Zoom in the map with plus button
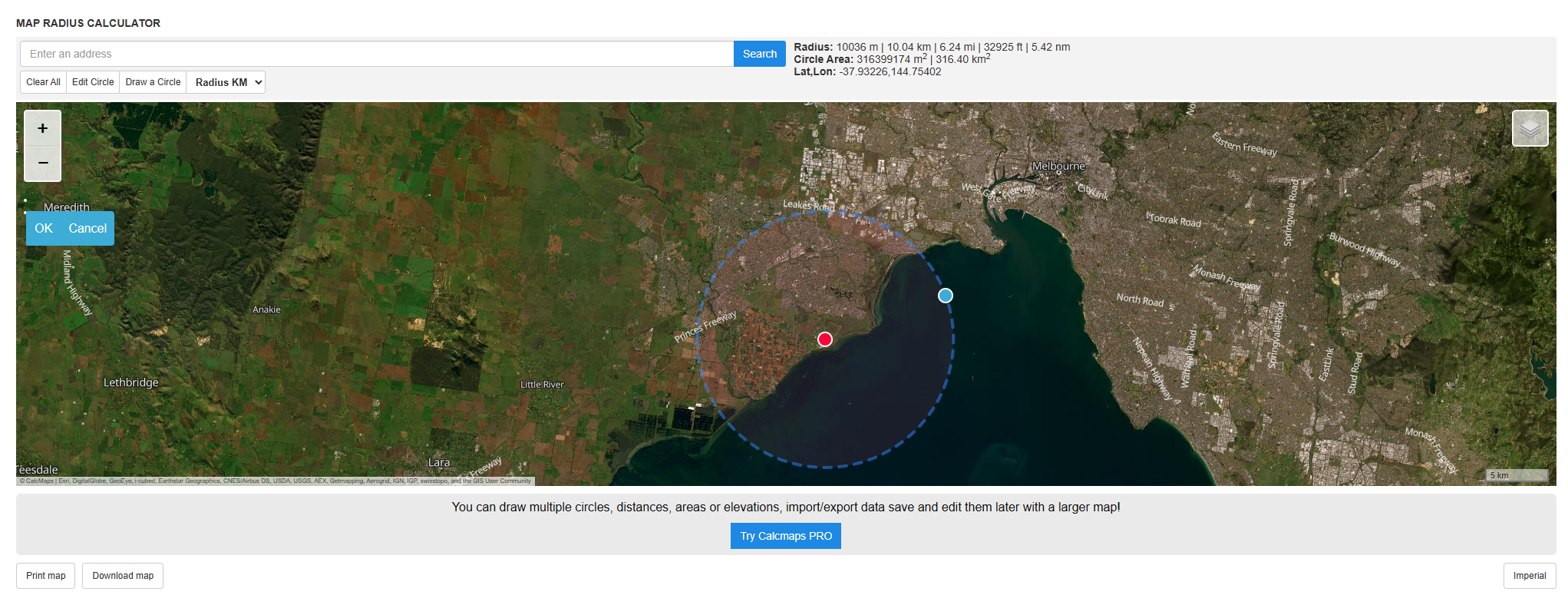1568x595 pixels. [x=43, y=128]
